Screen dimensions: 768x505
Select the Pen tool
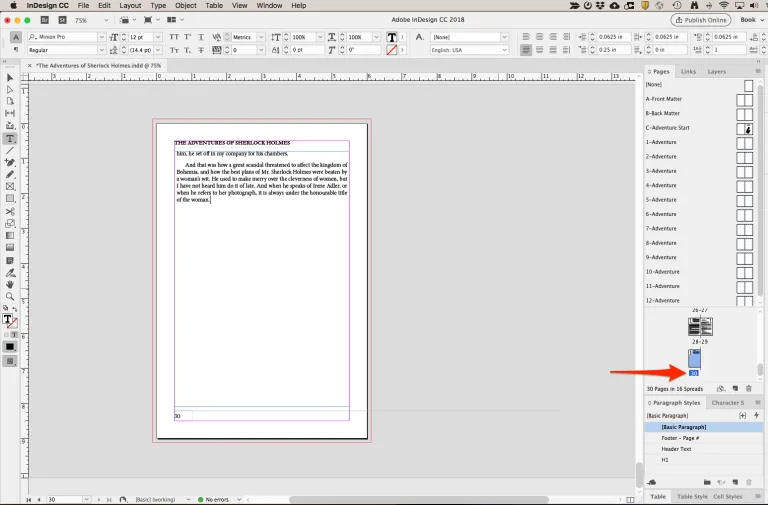(10, 162)
